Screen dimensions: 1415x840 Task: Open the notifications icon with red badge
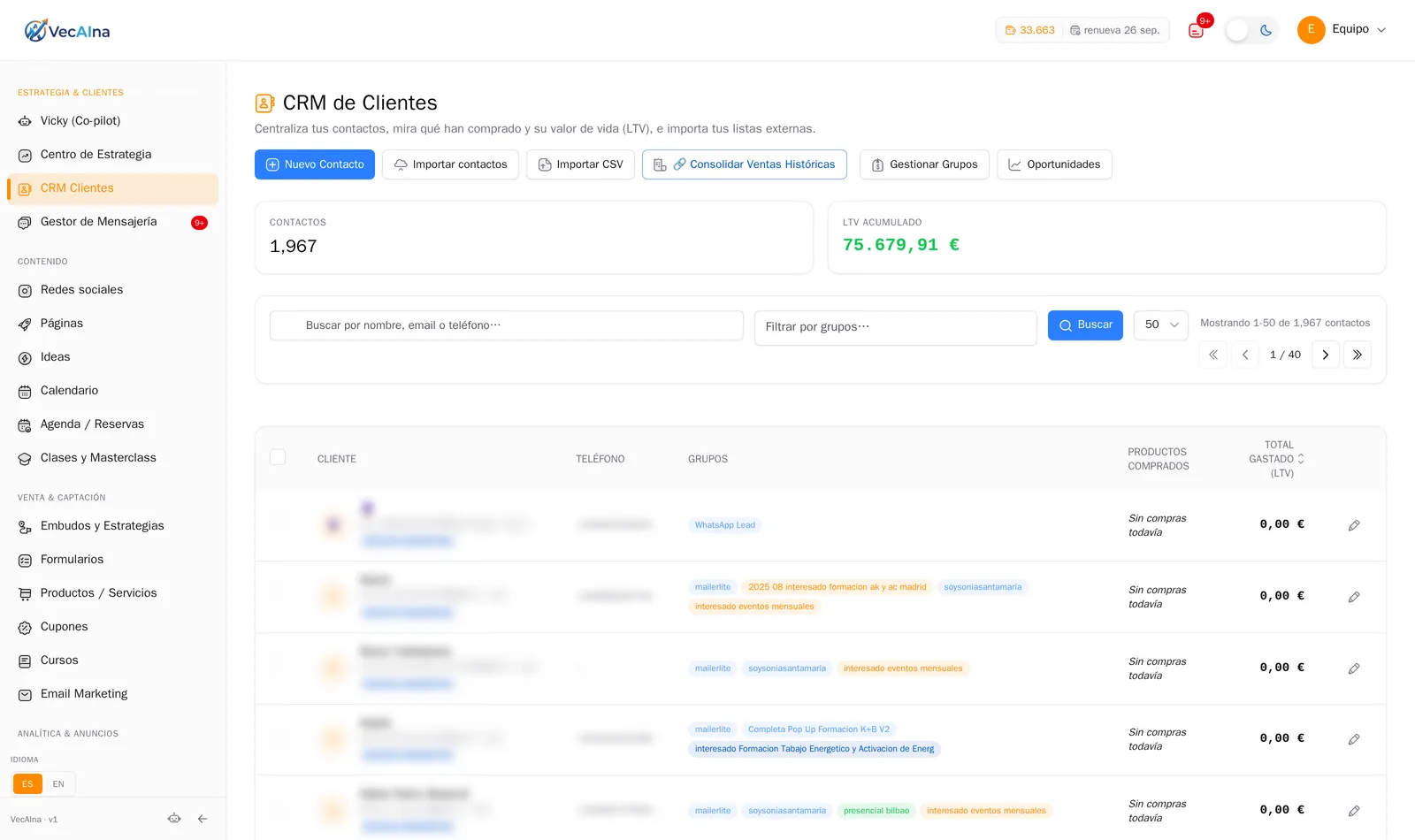(x=1197, y=30)
